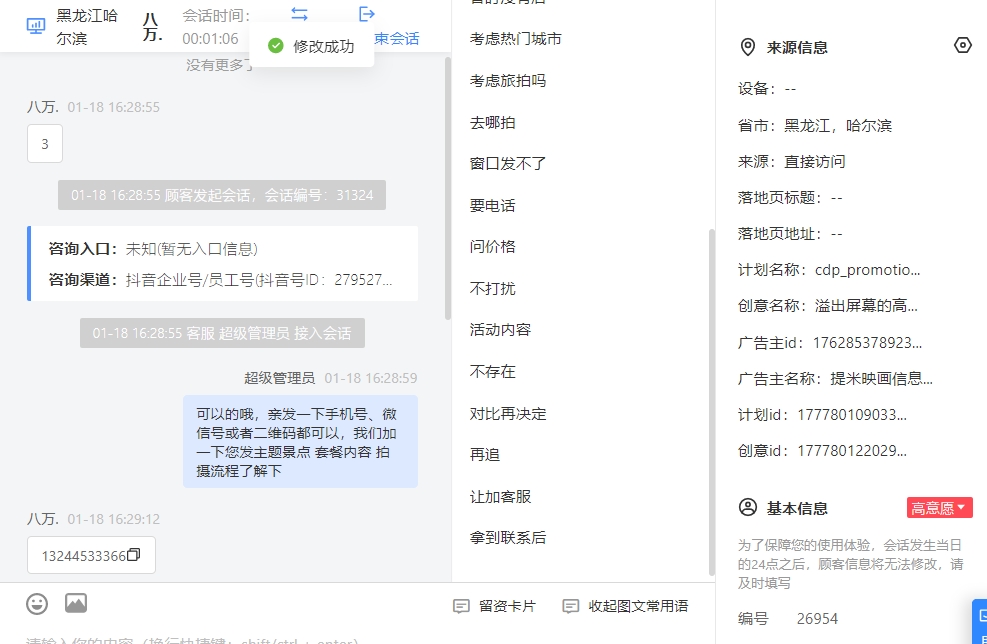Image resolution: width=987 pixels, height=644 pixels.
Task: Copy the phone number 13244533366 with copy icon
Action: pos(133,555)
